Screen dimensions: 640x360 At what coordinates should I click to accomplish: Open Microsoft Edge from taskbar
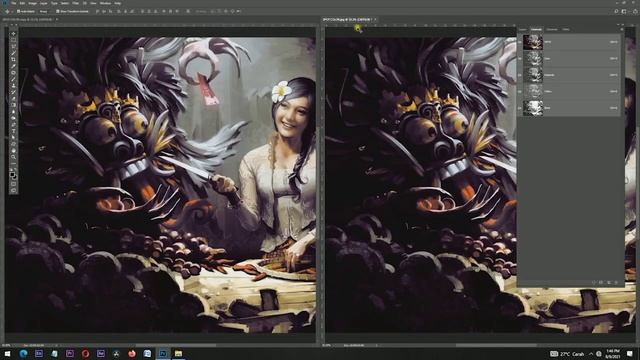(23, 353)
